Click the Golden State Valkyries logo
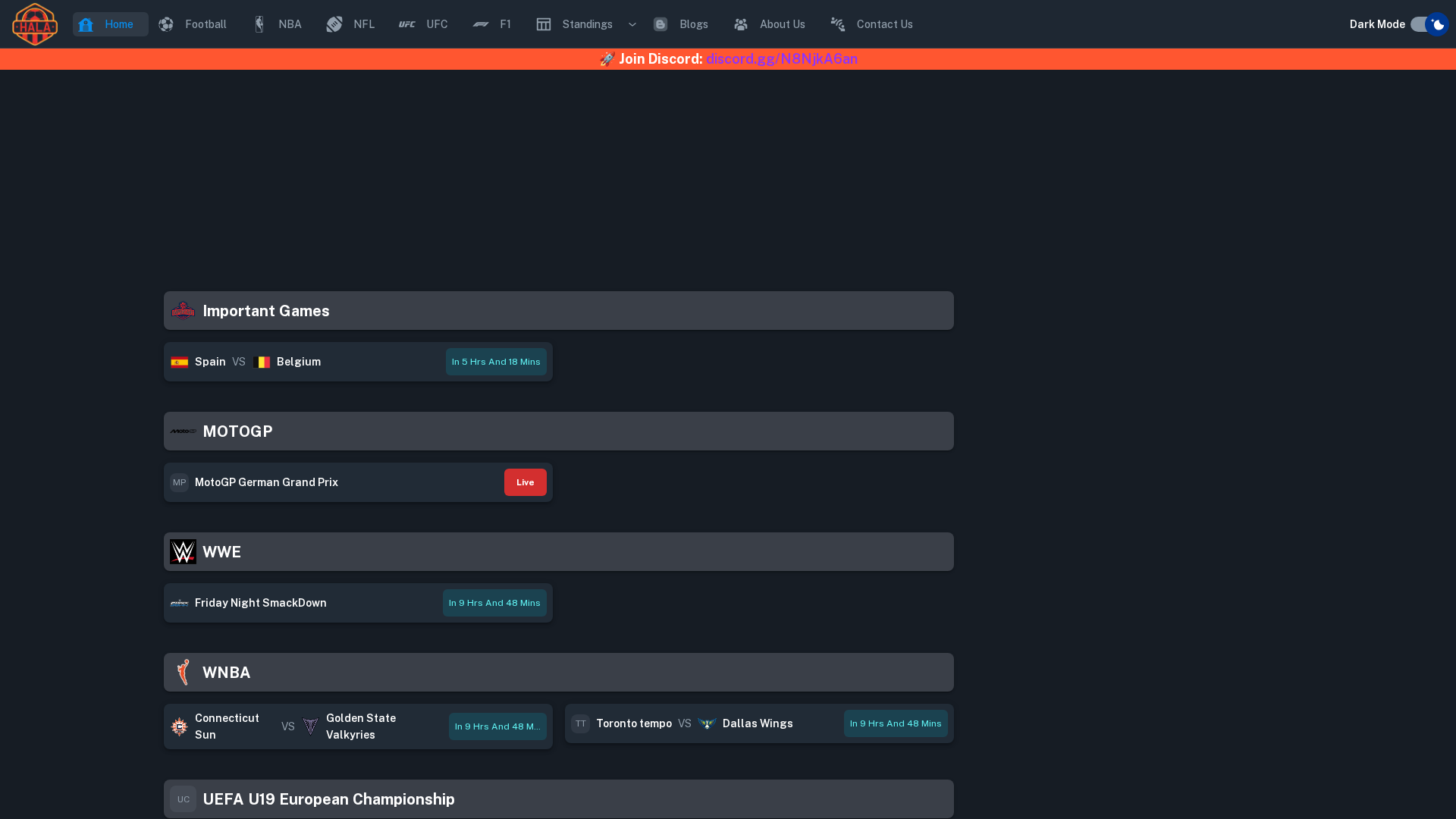Screen dimensions: 1456x819 coord(310,726)
